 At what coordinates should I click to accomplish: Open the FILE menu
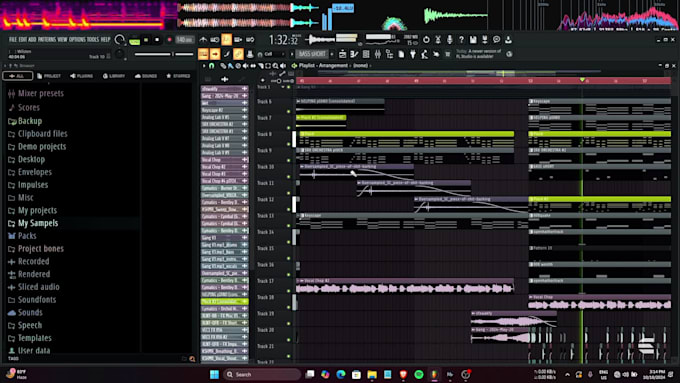13,39
